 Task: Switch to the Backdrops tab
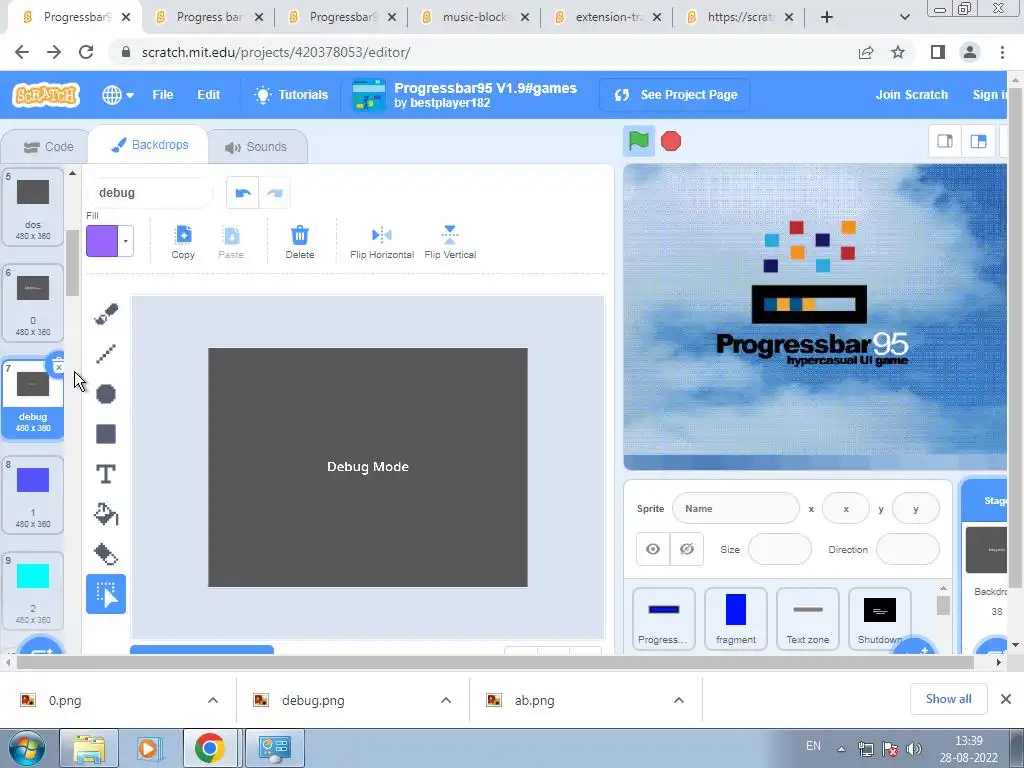pos(149,145)
